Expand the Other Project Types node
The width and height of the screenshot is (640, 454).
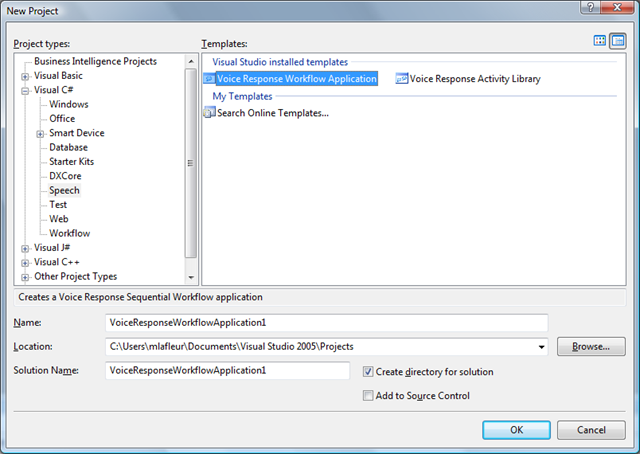(25, 278)
